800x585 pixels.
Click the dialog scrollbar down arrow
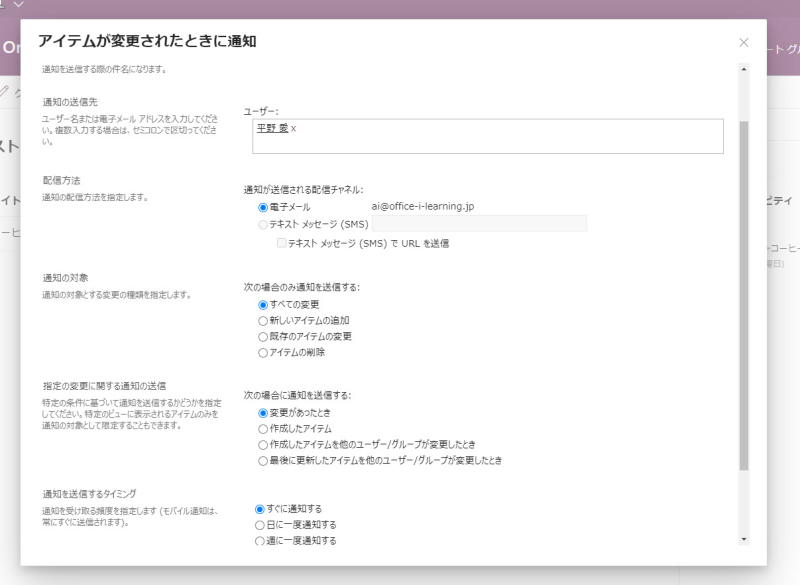(744, 539)
